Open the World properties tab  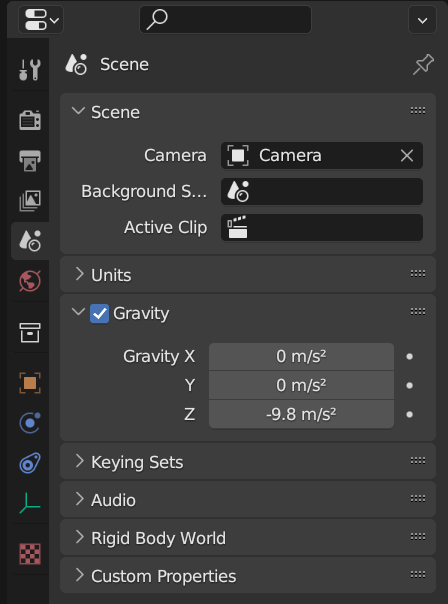(30, 281)
